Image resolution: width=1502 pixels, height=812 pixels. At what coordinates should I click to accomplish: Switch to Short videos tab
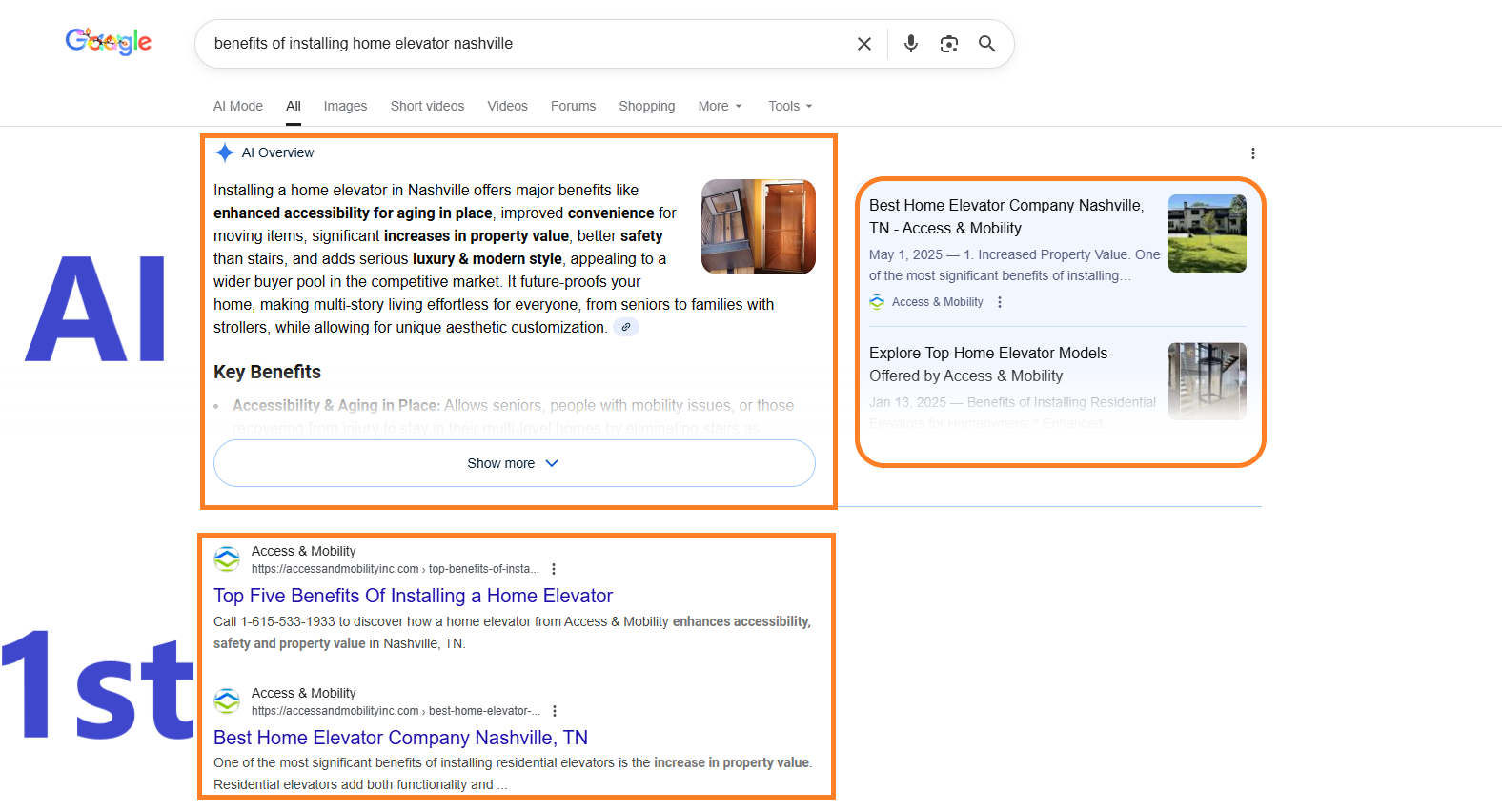[x=427, y=106]
